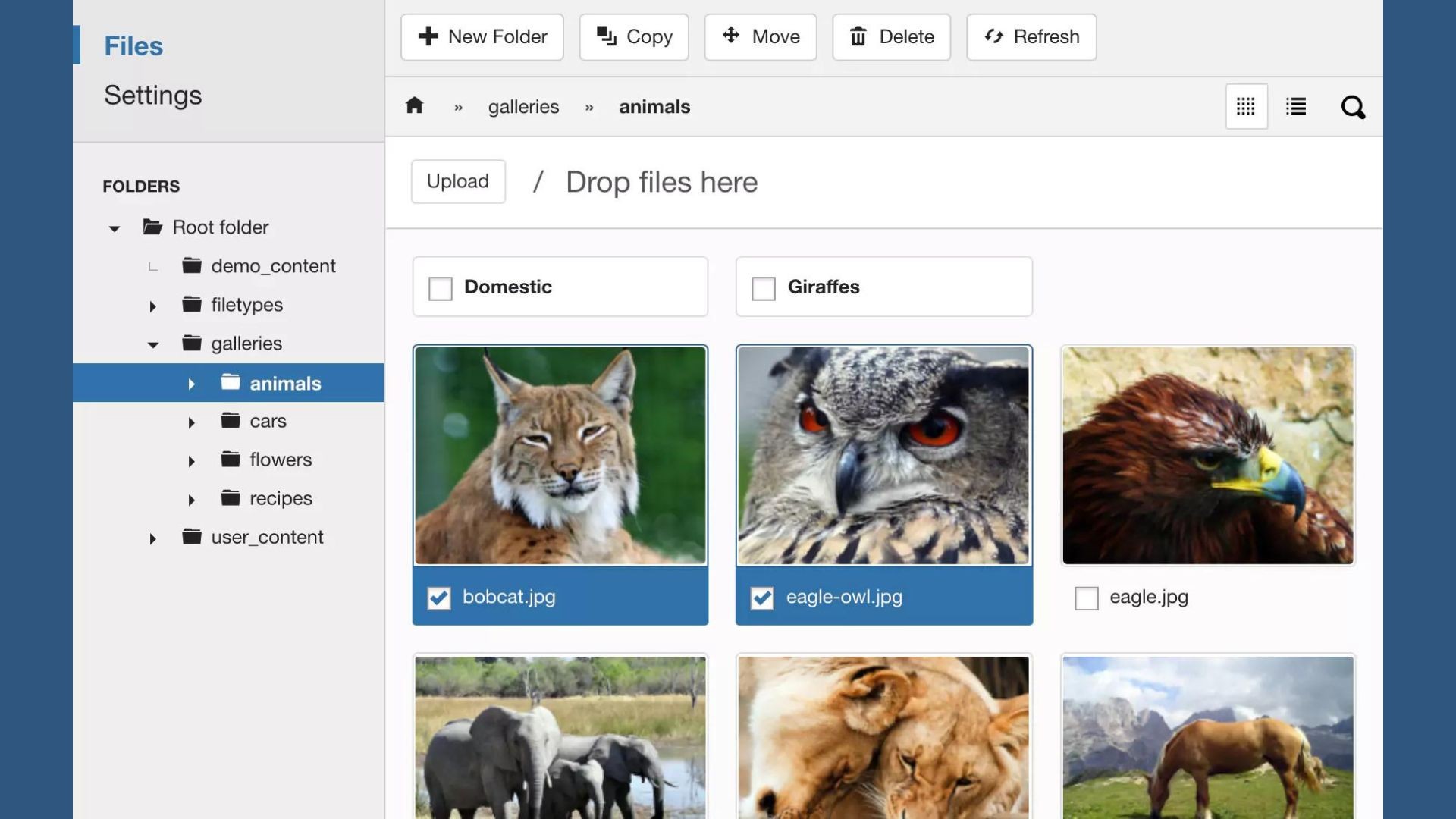Select the Giraffes folder checkbox

pyautogui.click(x=764, y=288)
